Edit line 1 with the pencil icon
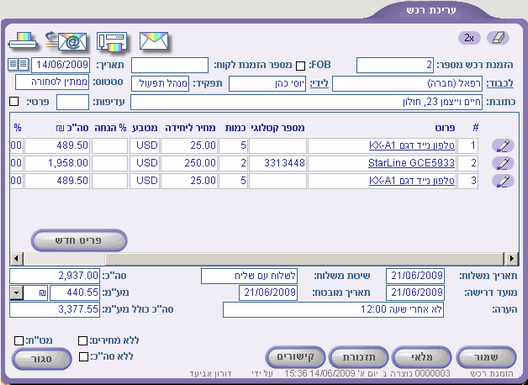The image size is (528, 385). [x=503, y=146]
